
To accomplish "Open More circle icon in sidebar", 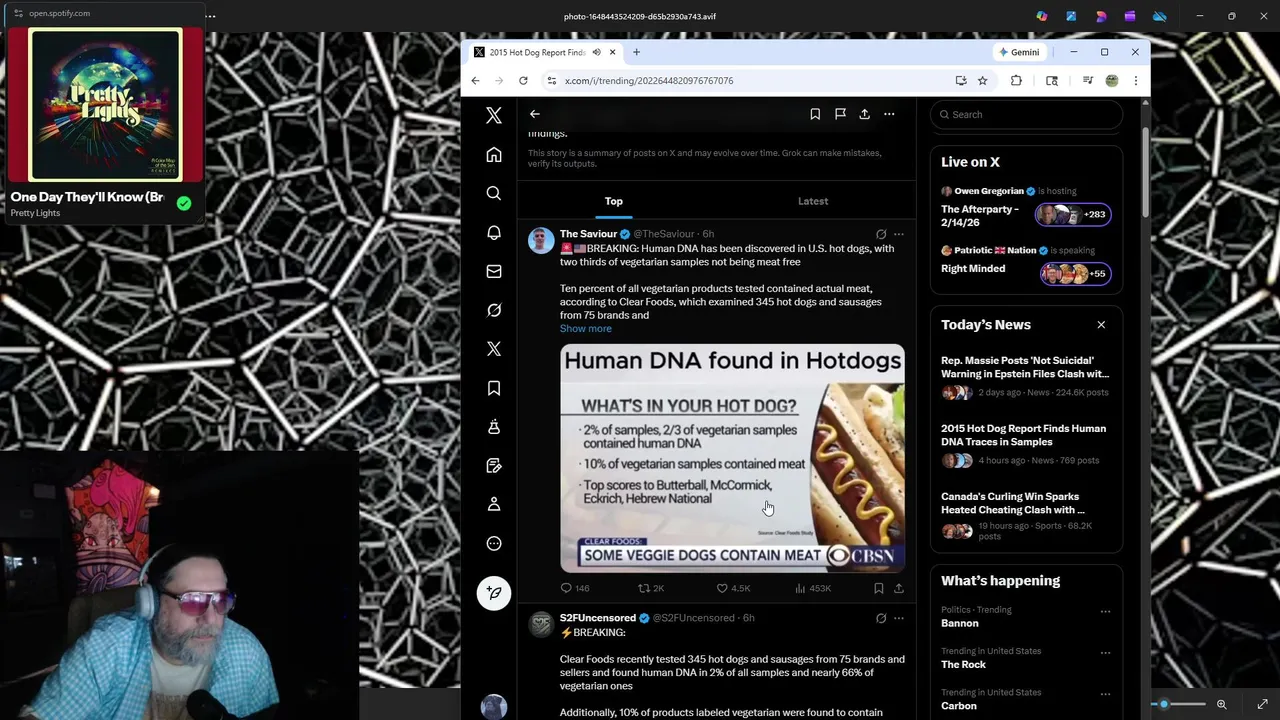I will coord(494,544).
